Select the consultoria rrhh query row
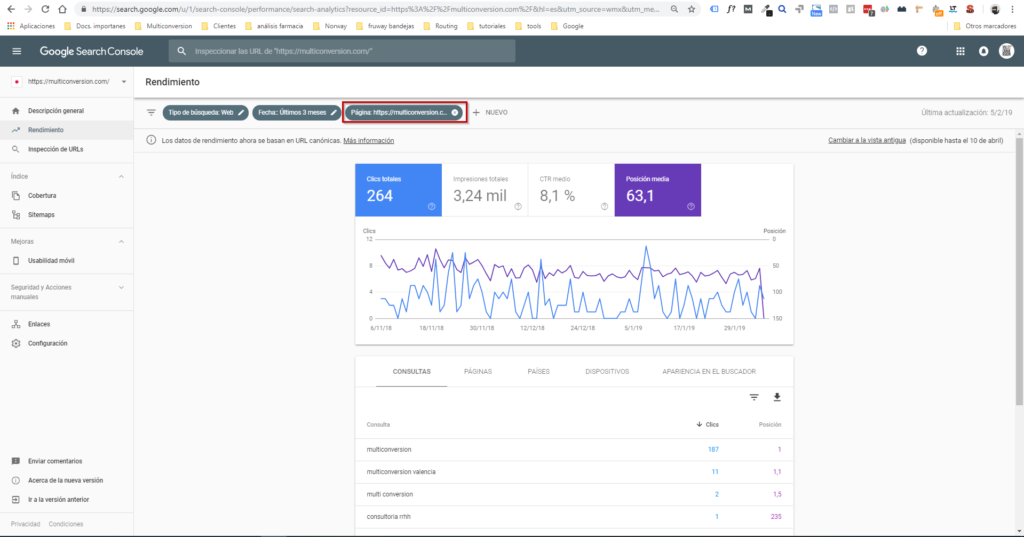This screenshot has width=1024, height=537. point(574,517)
